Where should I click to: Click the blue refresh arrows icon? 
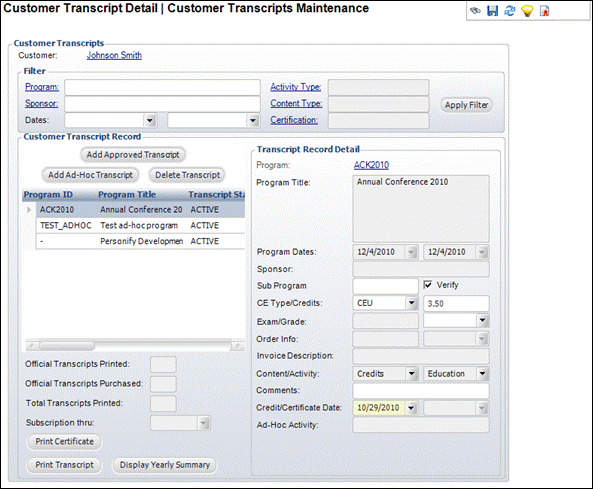click(x=510, y=11)
